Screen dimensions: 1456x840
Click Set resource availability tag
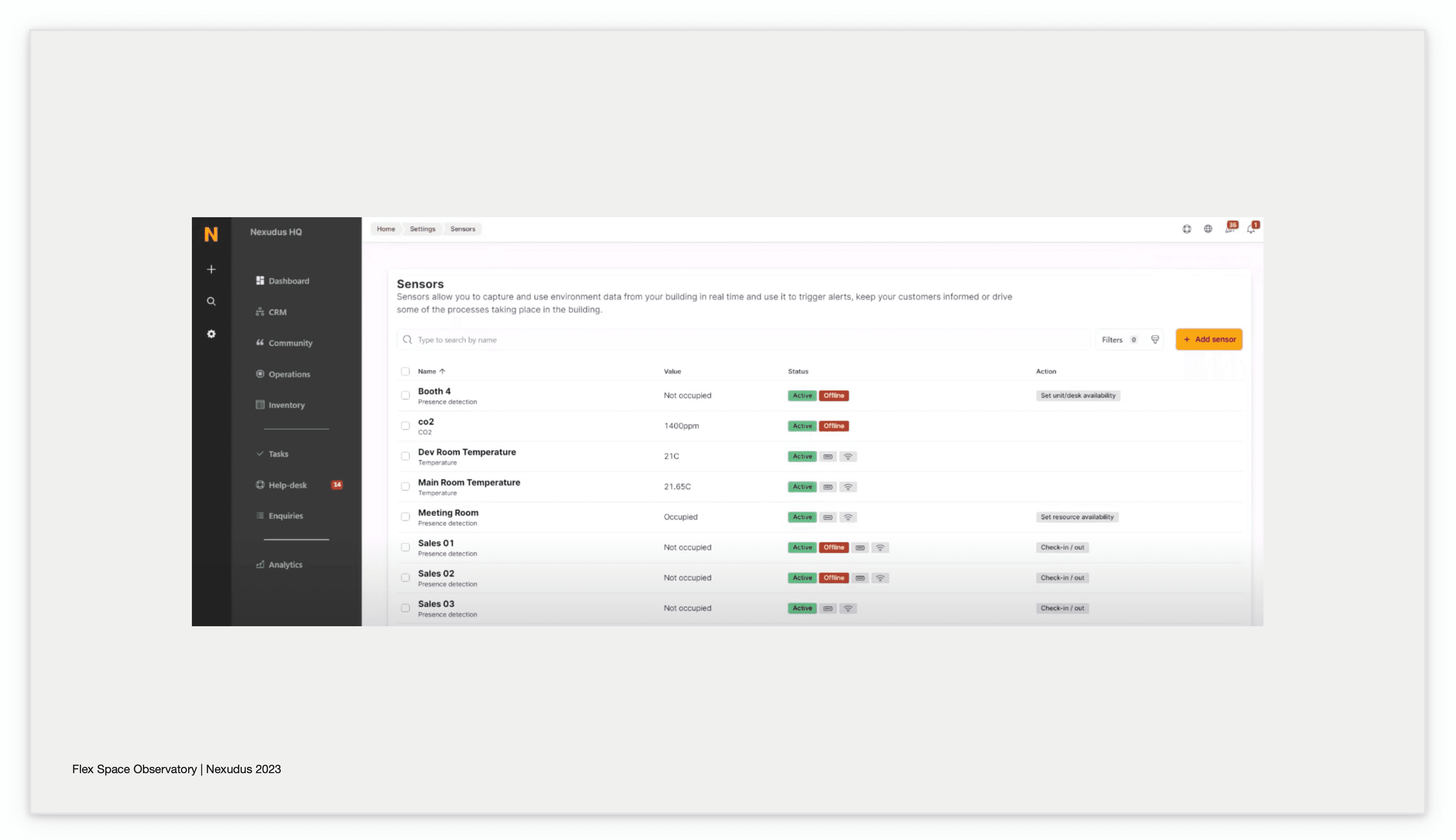(1077, 517)
